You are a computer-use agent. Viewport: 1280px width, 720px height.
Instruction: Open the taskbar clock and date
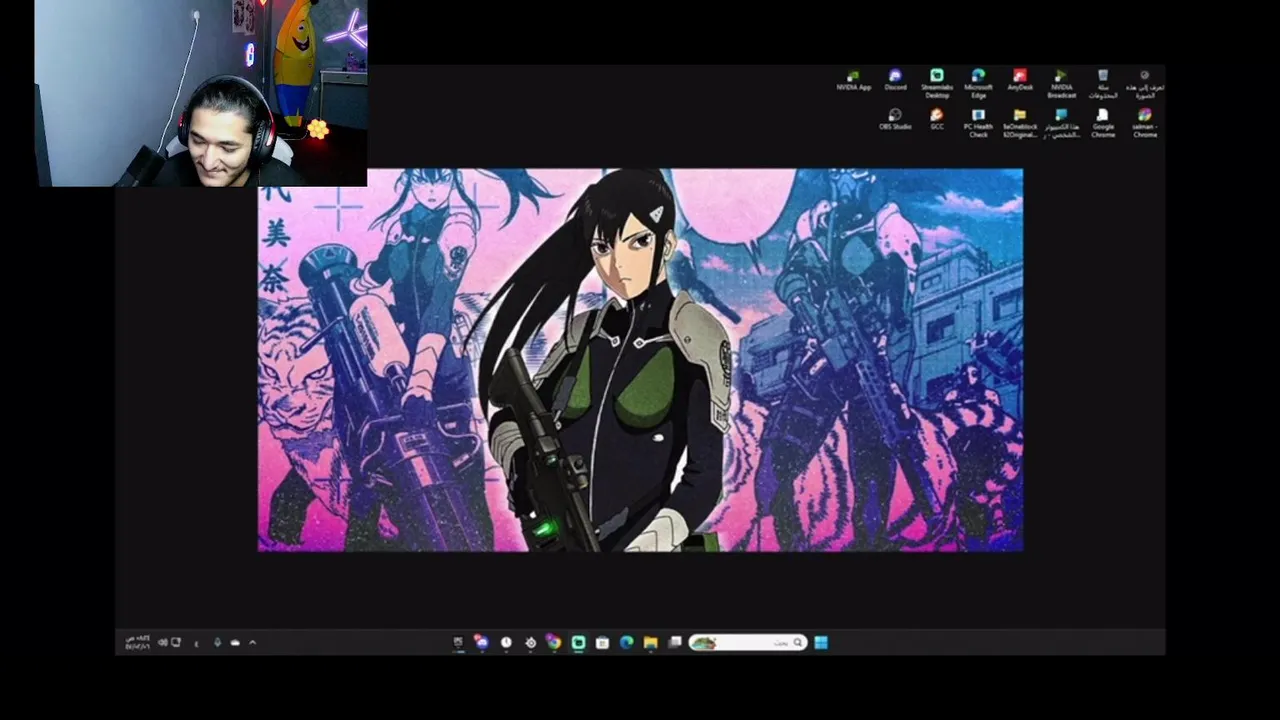click(137, 642)
